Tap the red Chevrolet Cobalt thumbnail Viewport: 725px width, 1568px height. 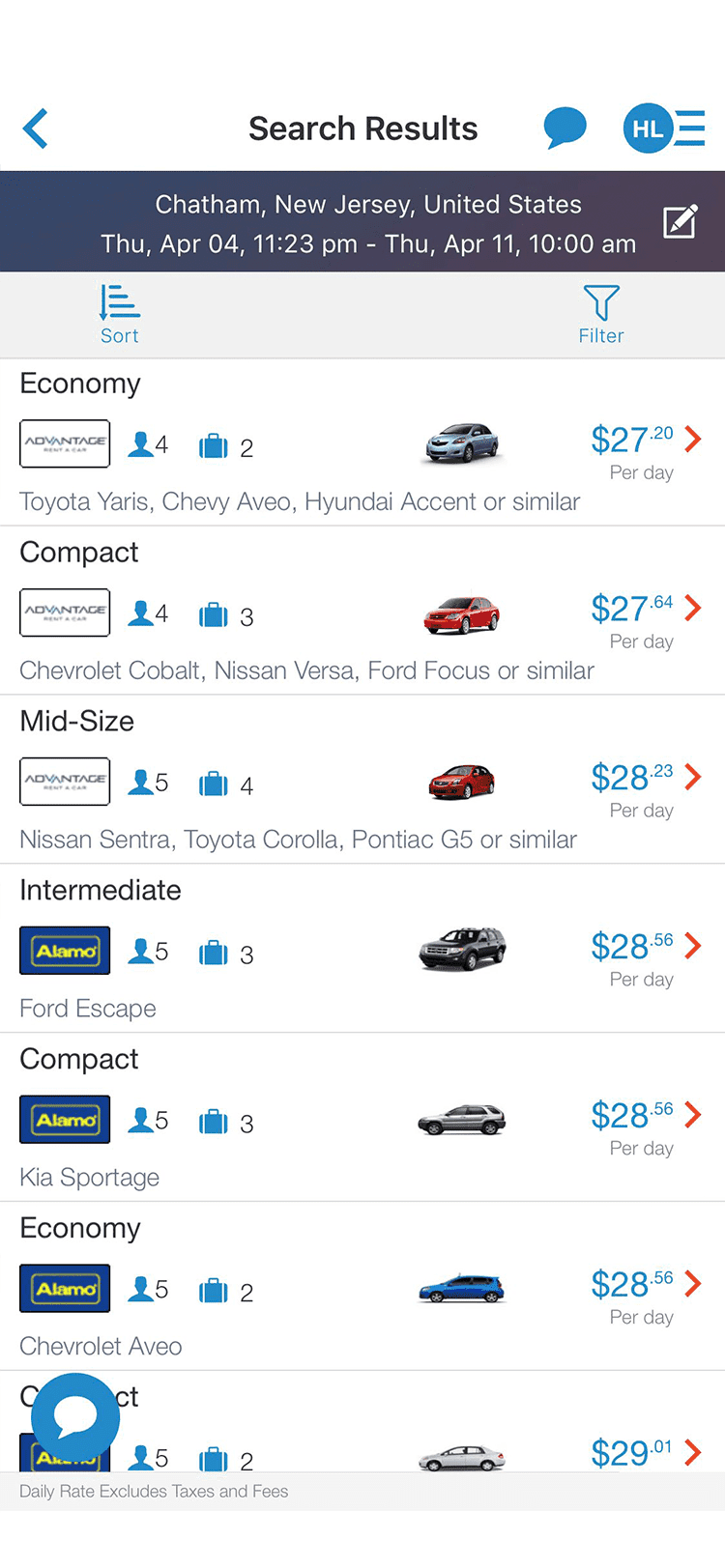(462, 613)
